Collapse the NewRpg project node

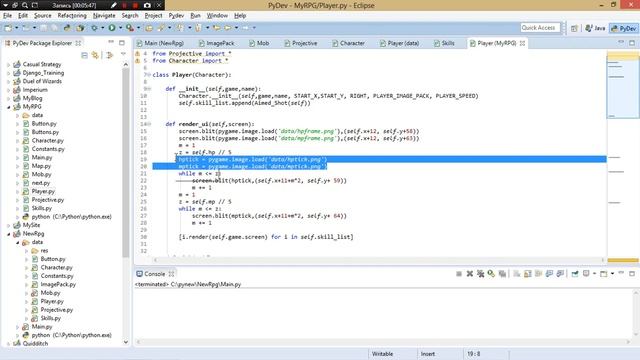[x=9, y=234]
